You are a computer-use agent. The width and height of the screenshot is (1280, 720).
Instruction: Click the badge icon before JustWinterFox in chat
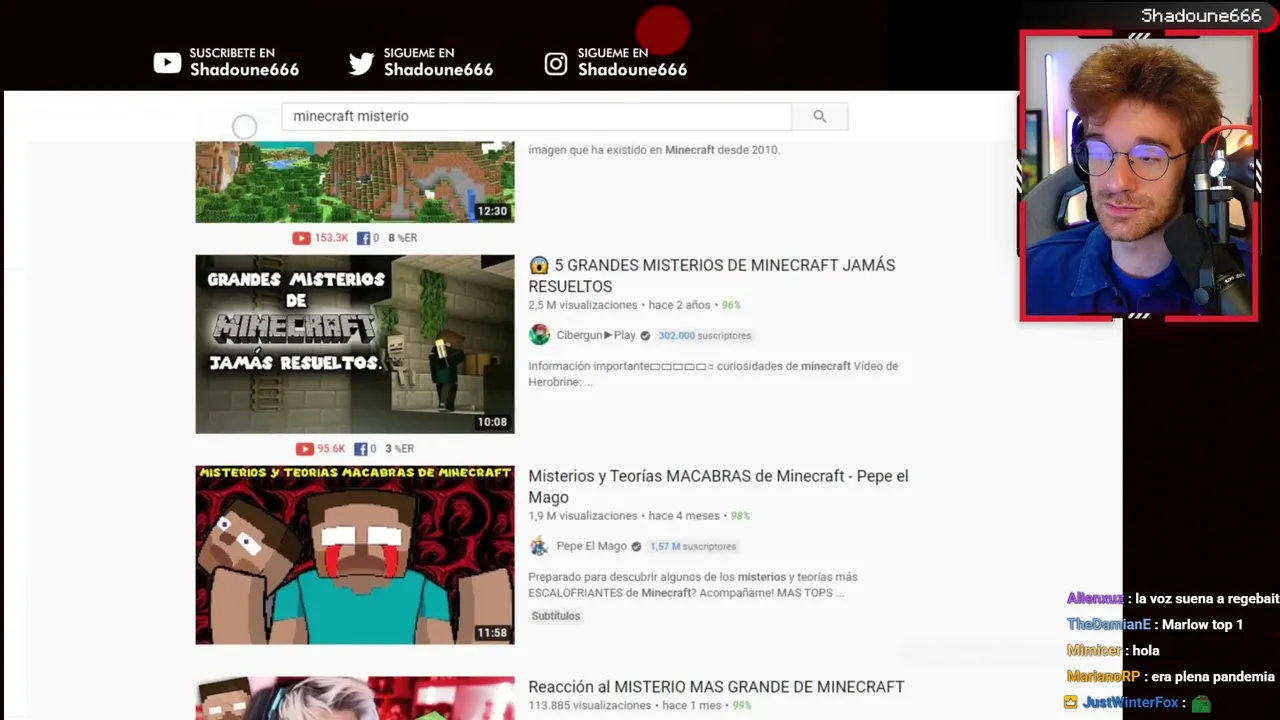pyautogui.click(x=1071, y=702)
